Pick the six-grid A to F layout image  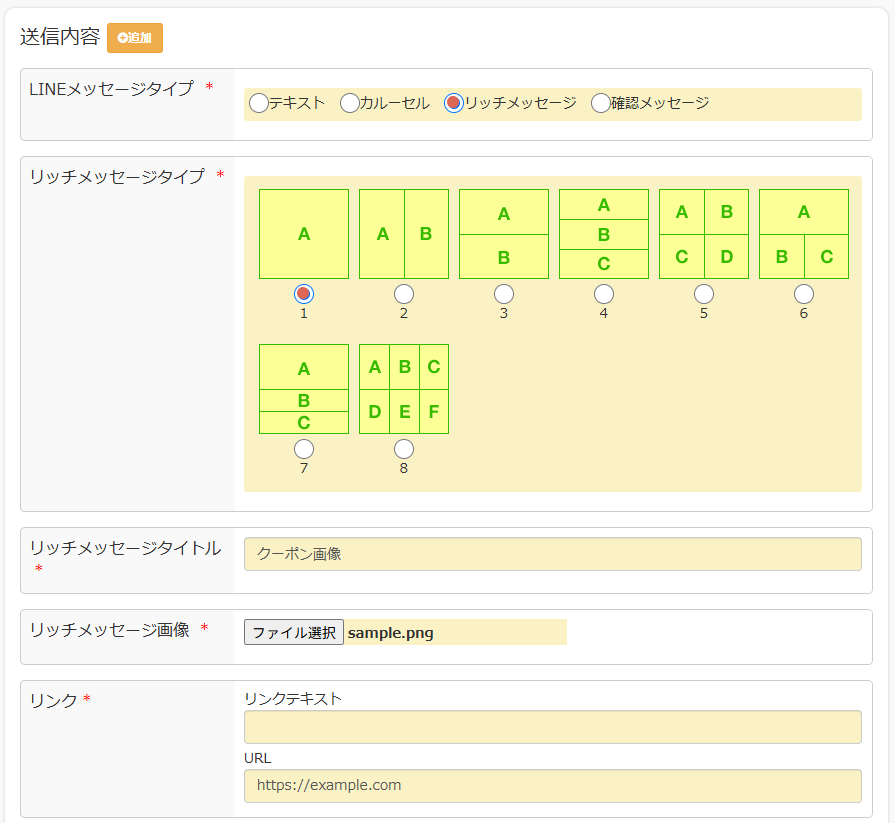tap(404, 389)
